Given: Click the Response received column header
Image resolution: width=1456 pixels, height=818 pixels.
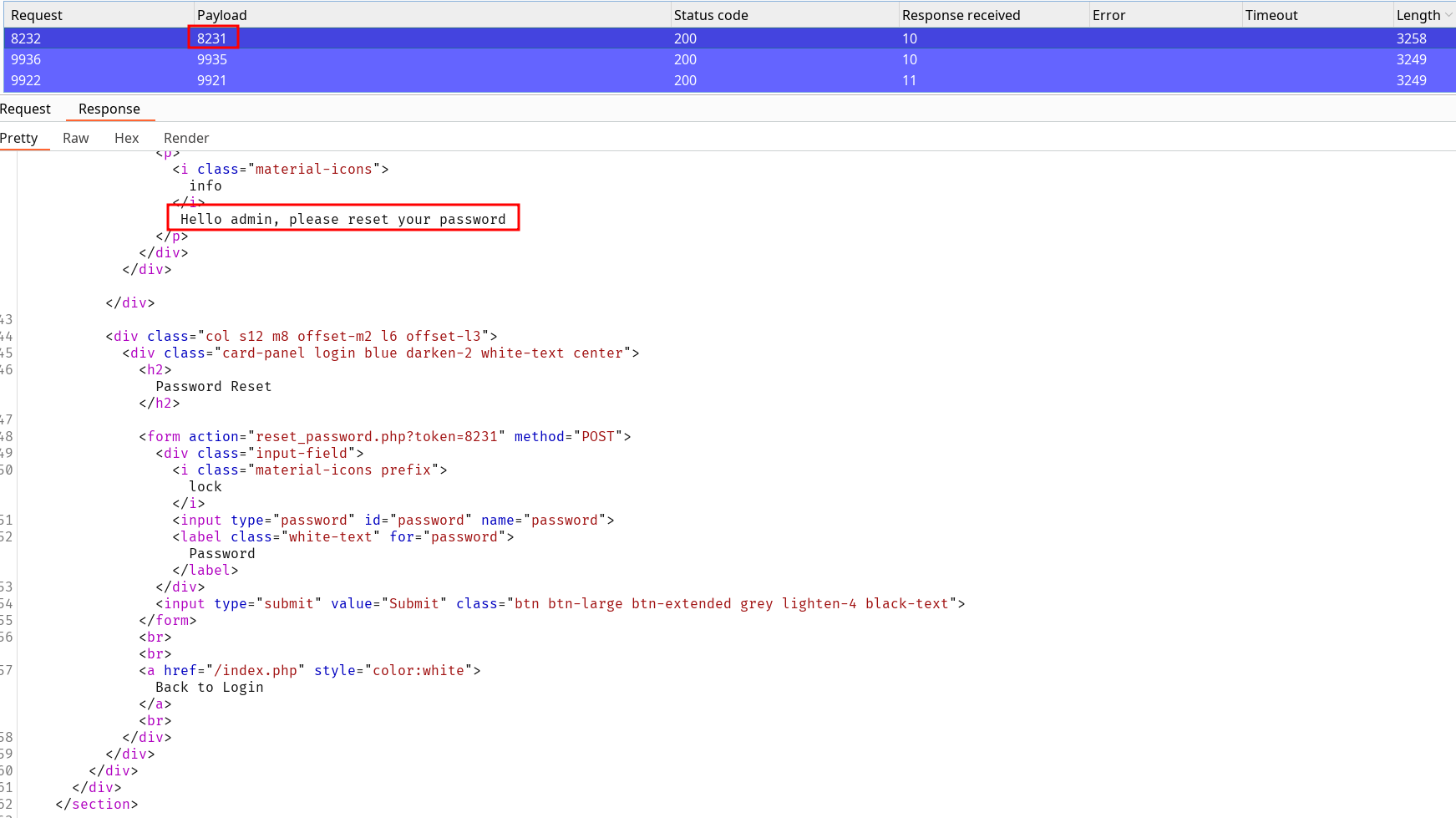Looking at the screenshot, I should pyautogui.click(x=961, y=15).
